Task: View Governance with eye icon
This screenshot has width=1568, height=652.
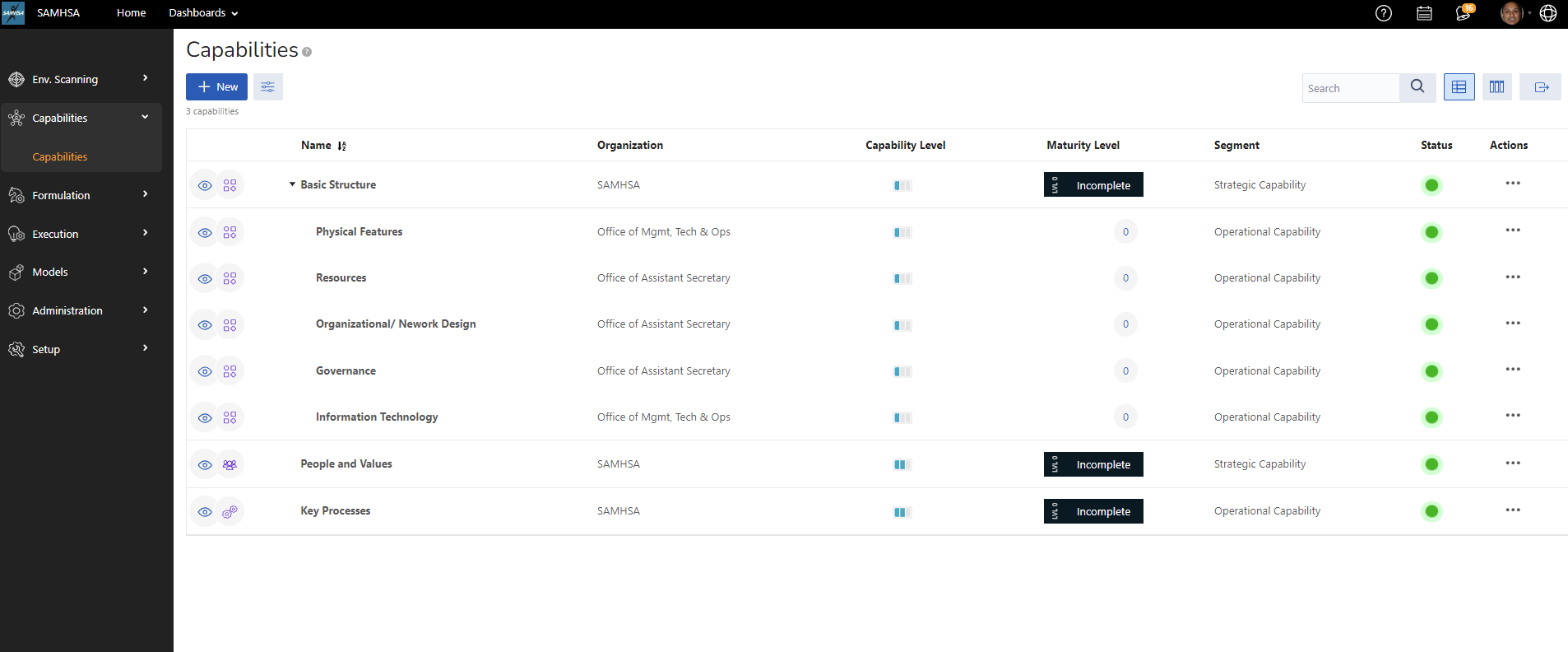Action: [205, 371]
